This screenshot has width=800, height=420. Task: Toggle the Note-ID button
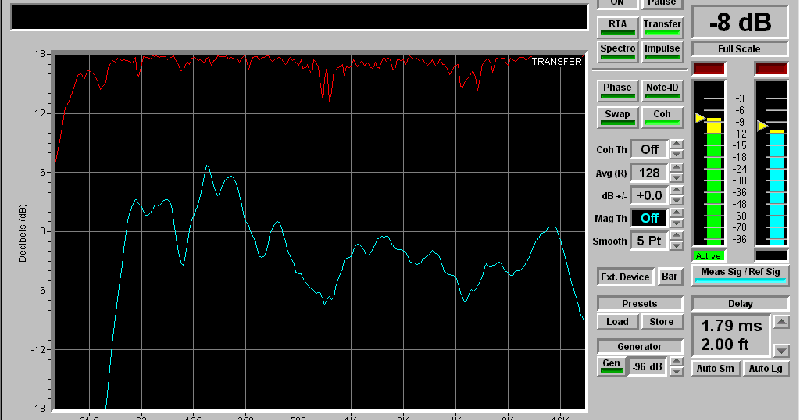point(662,90)
